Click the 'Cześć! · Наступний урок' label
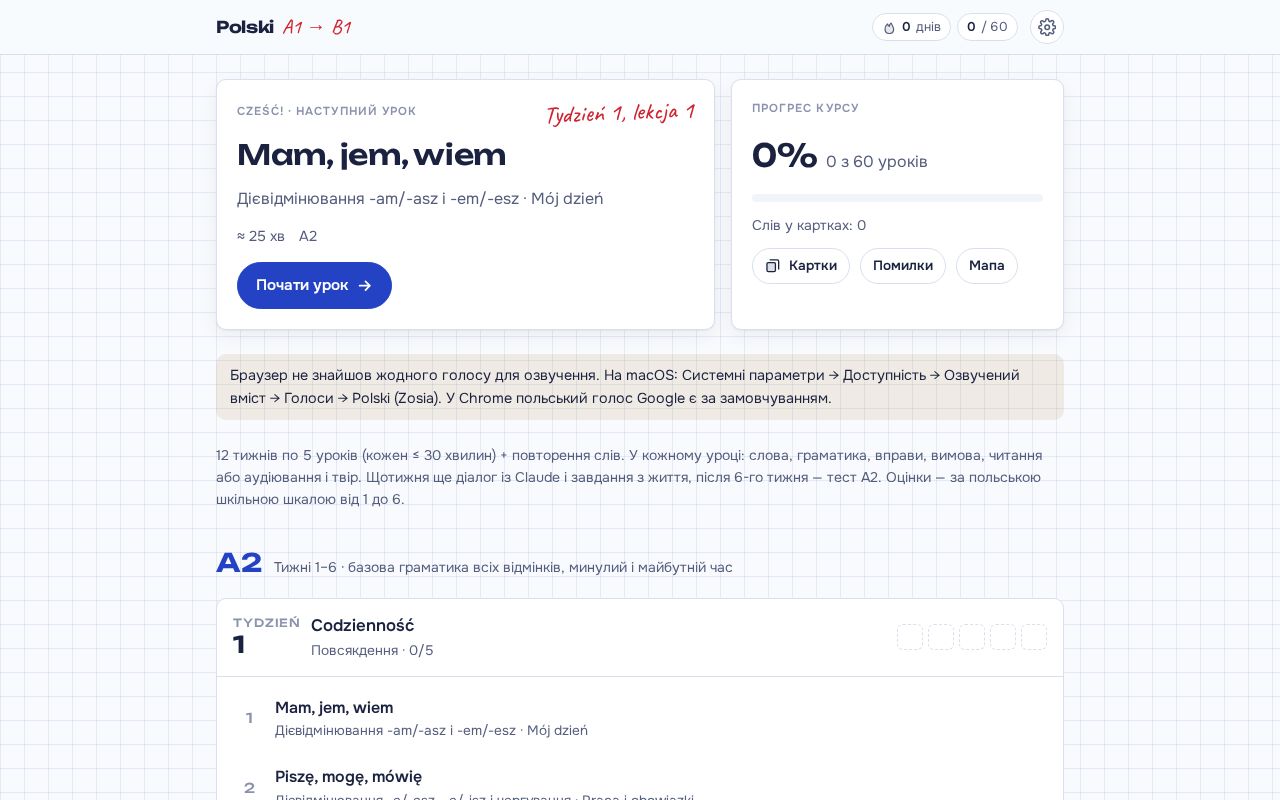 327,111
